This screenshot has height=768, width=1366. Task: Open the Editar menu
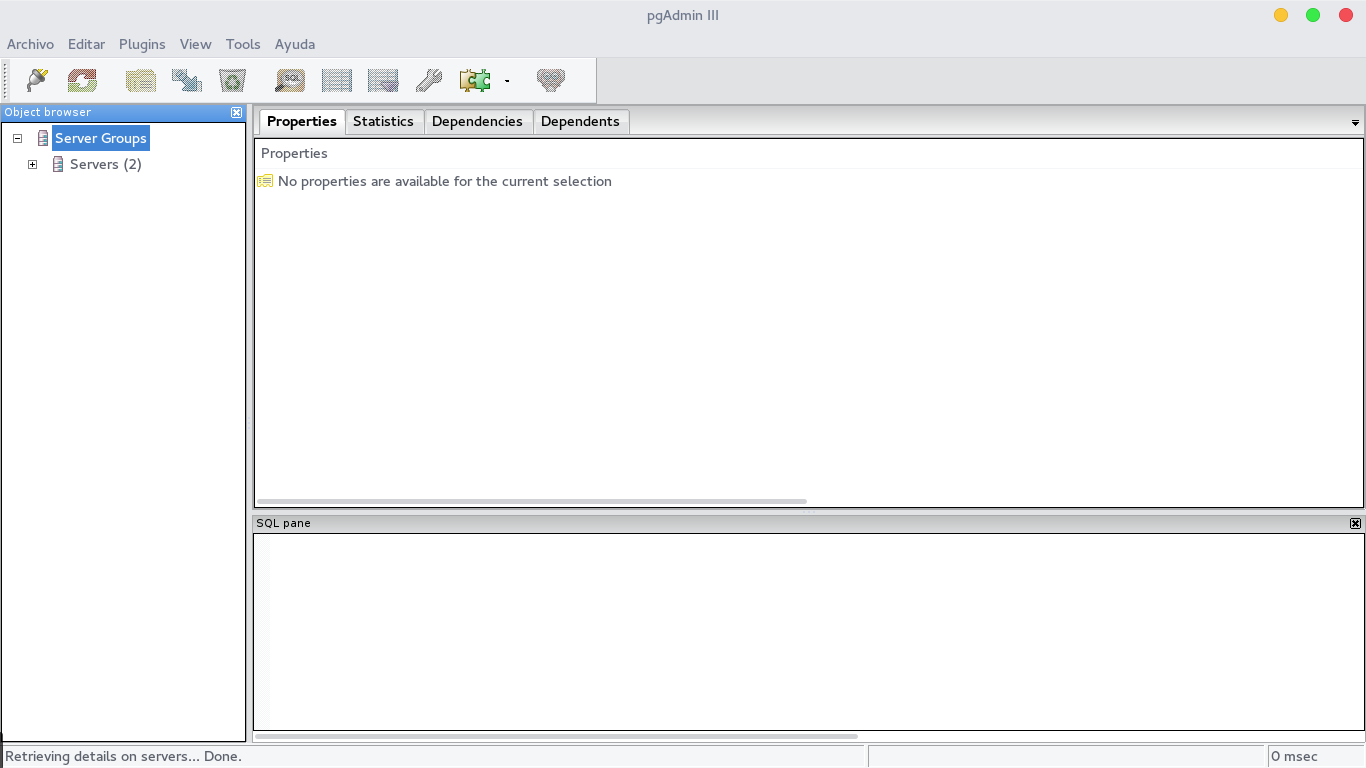[x=86, y=44]
